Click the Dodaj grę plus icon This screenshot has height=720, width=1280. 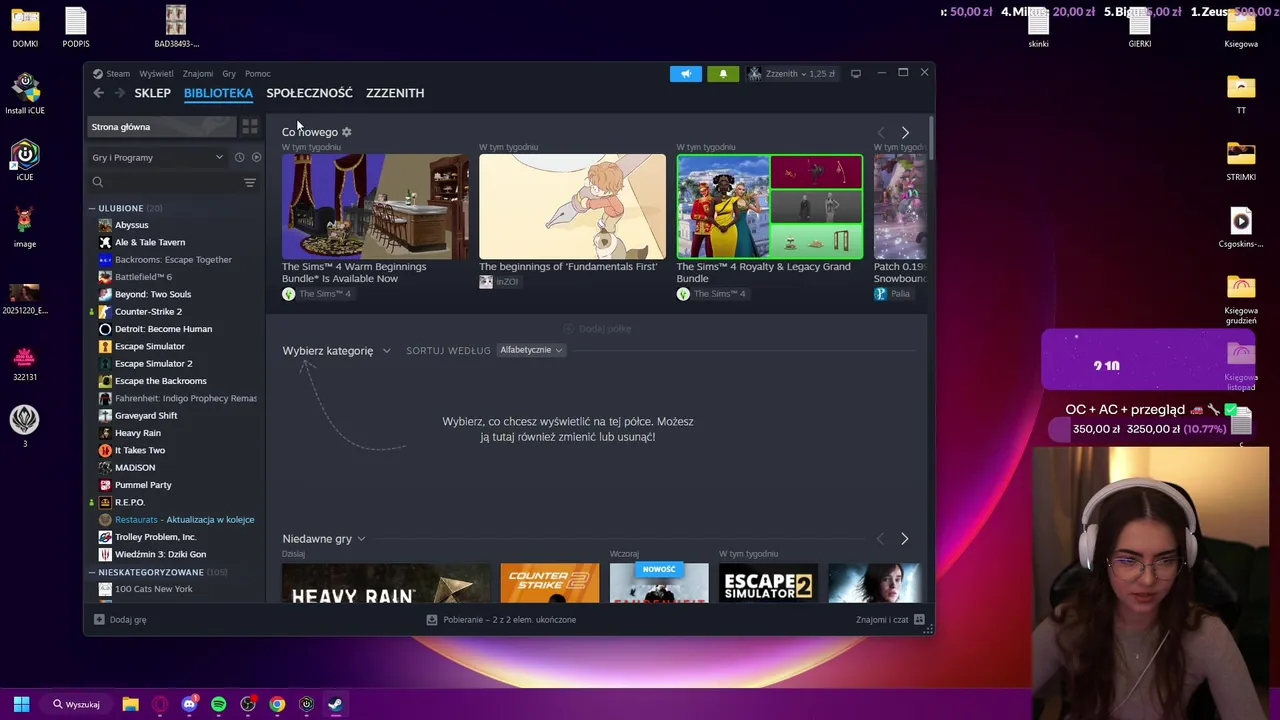click(99, 620)
